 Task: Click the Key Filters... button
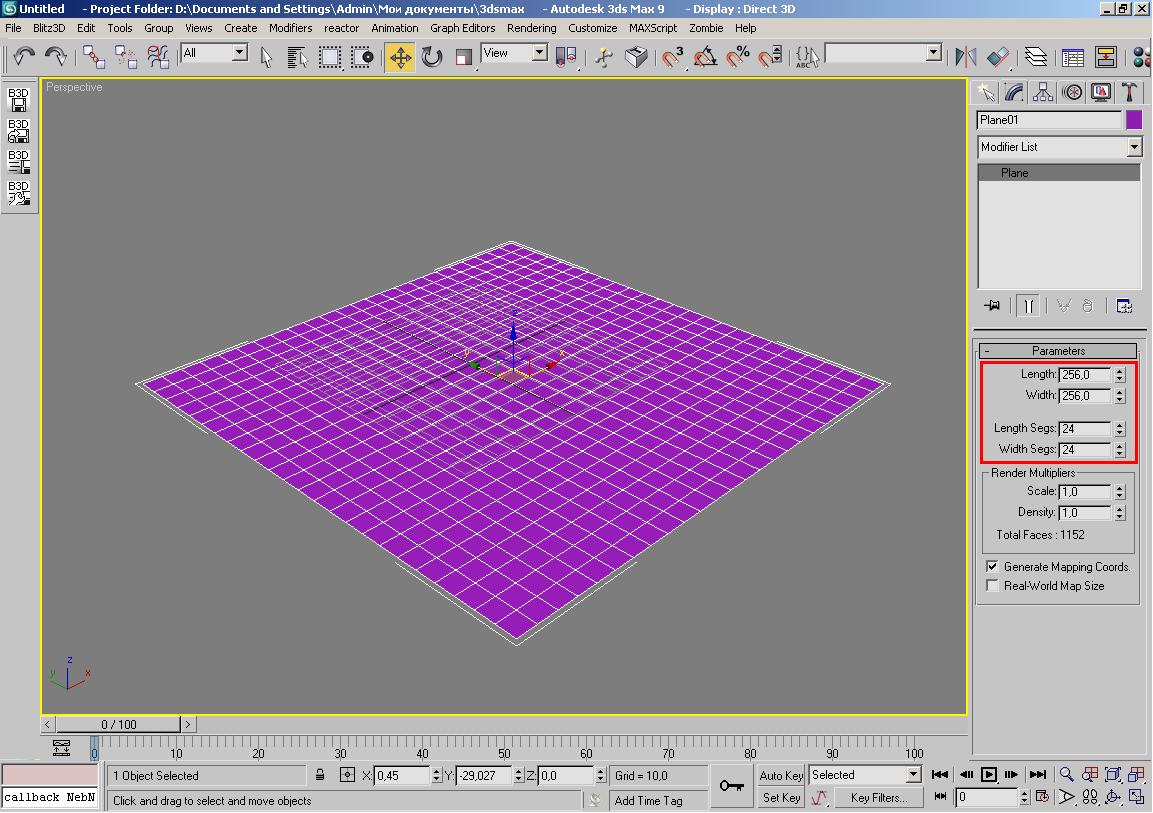[x=878, y=798]
